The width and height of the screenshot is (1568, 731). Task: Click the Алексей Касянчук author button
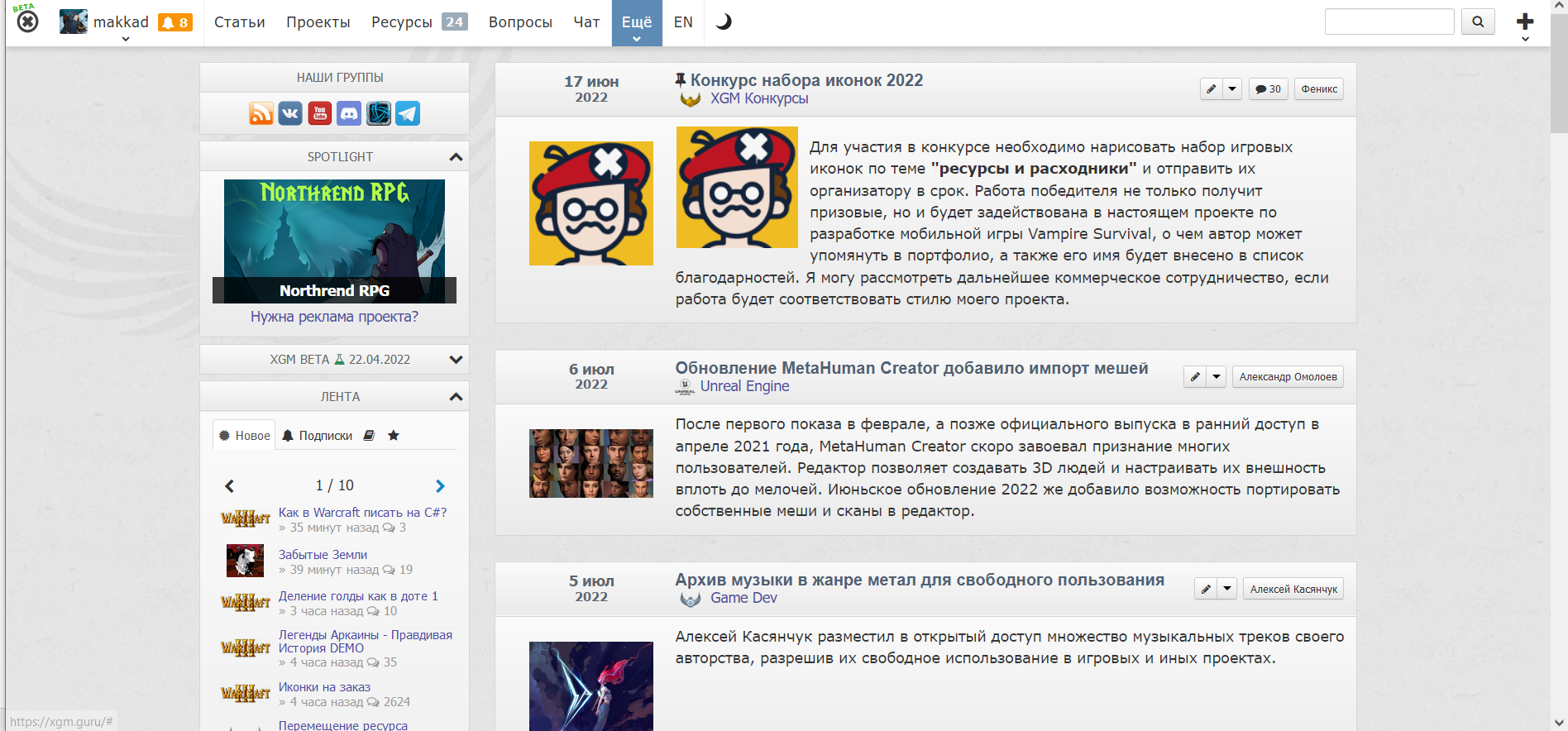[1293, 589]
